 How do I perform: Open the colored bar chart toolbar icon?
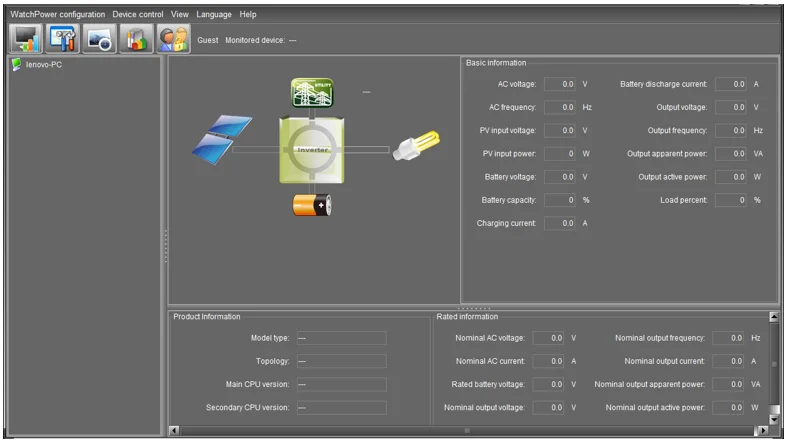[x=136, y=38]
